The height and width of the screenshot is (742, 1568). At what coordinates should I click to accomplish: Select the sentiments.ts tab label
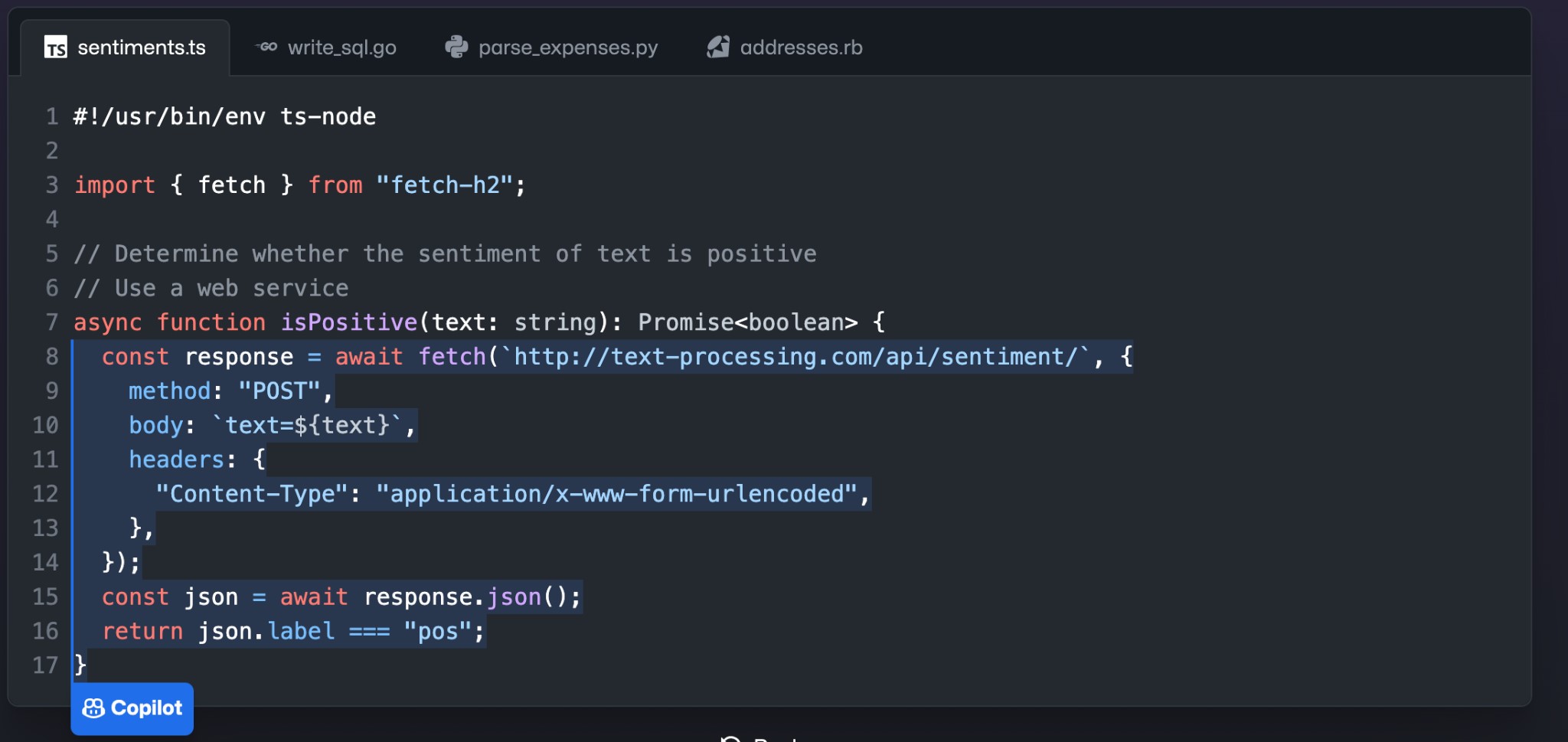[x=142, y=47]
